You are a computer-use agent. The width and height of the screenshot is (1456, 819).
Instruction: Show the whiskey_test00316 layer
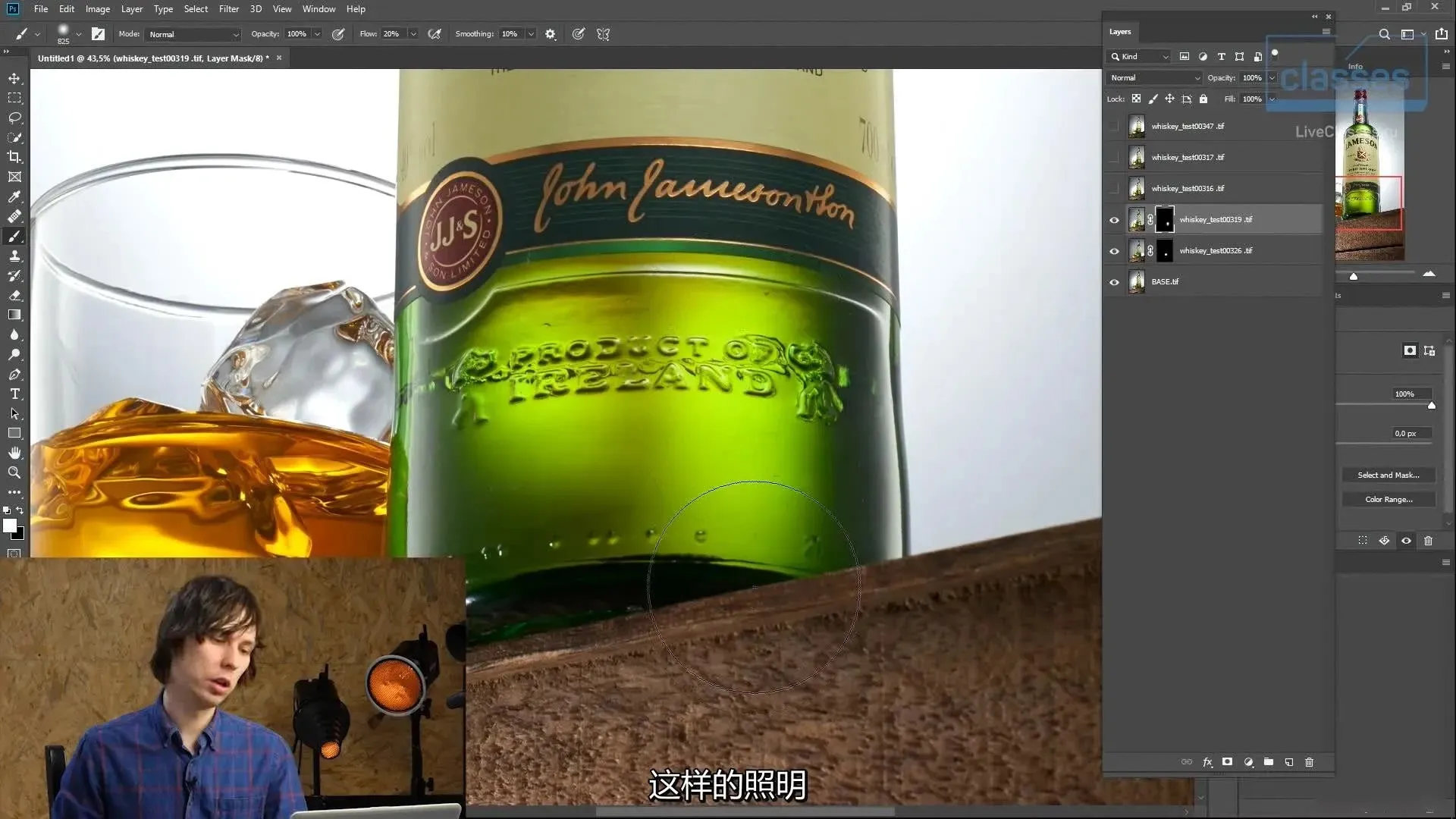pos(1113,189)
